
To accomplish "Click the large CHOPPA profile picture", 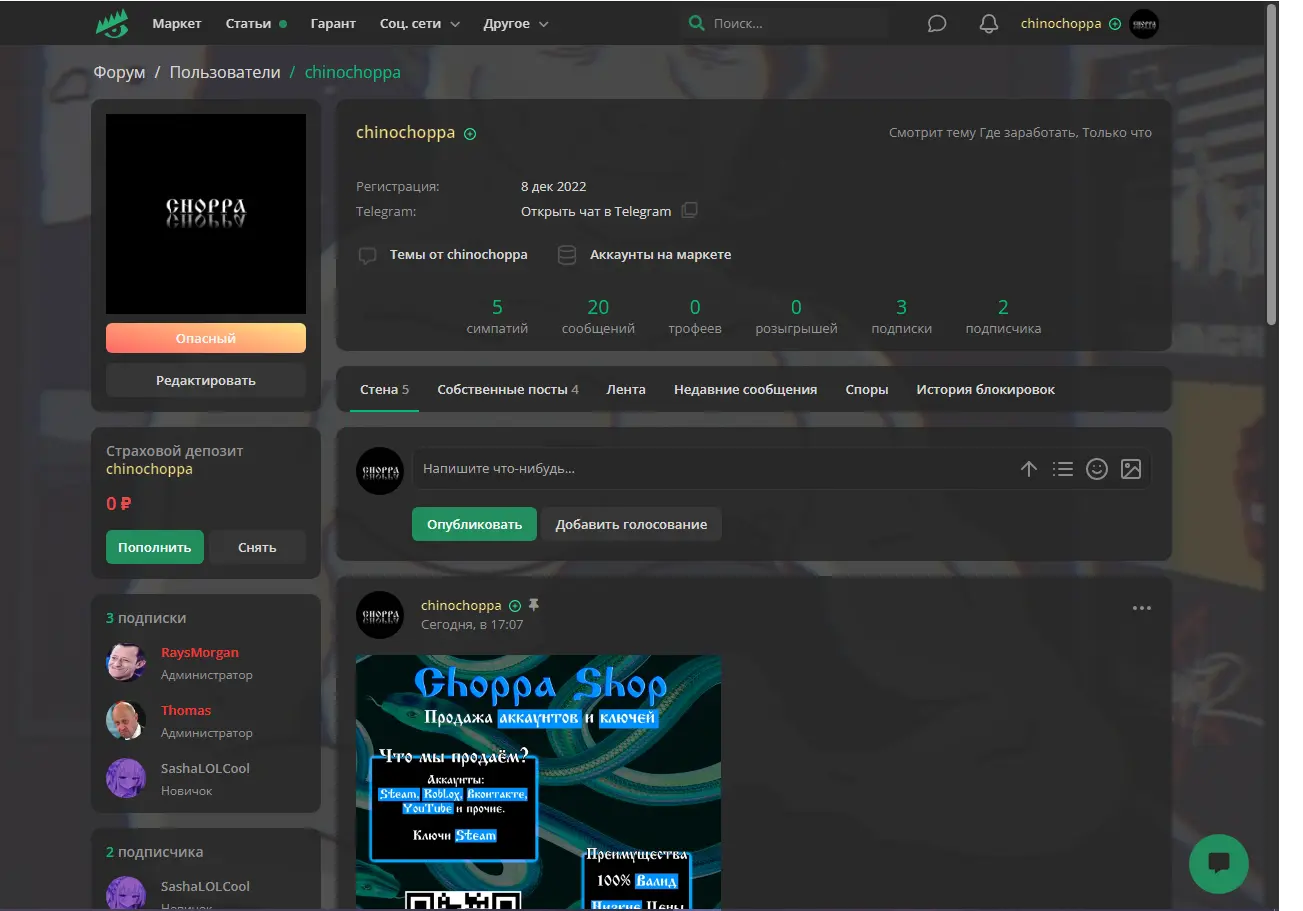I will [206, 214].
